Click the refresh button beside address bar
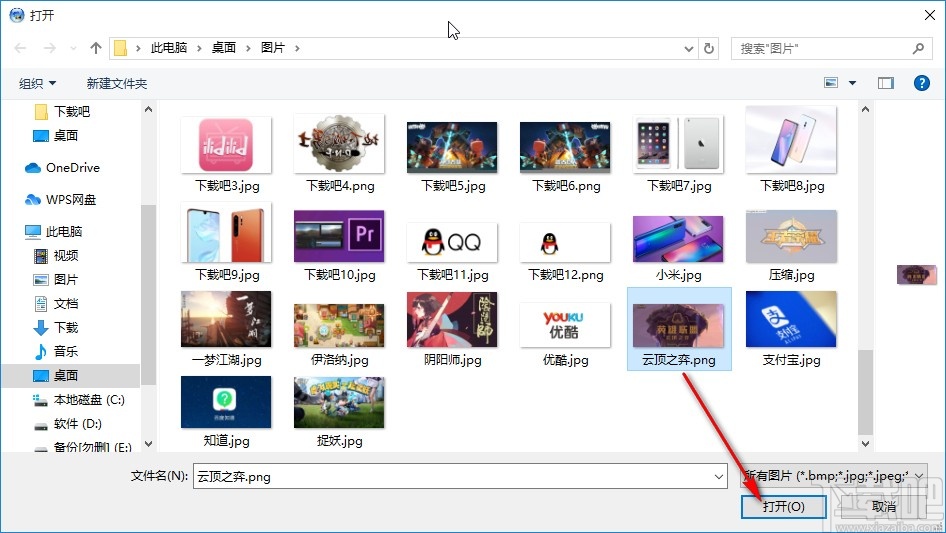The image size is (946, 533). 709,48
